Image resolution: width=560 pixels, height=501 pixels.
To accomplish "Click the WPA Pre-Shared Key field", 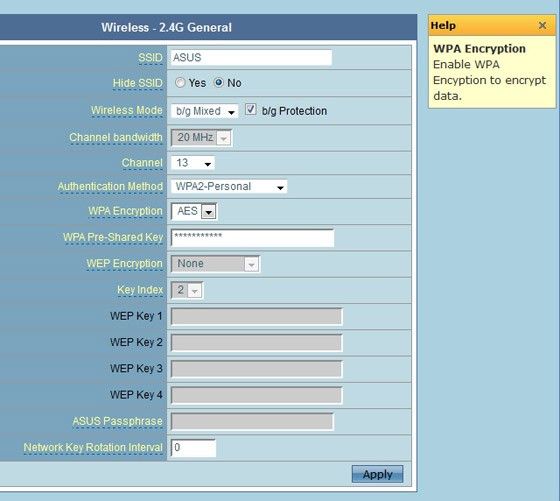I will (252, 238).
